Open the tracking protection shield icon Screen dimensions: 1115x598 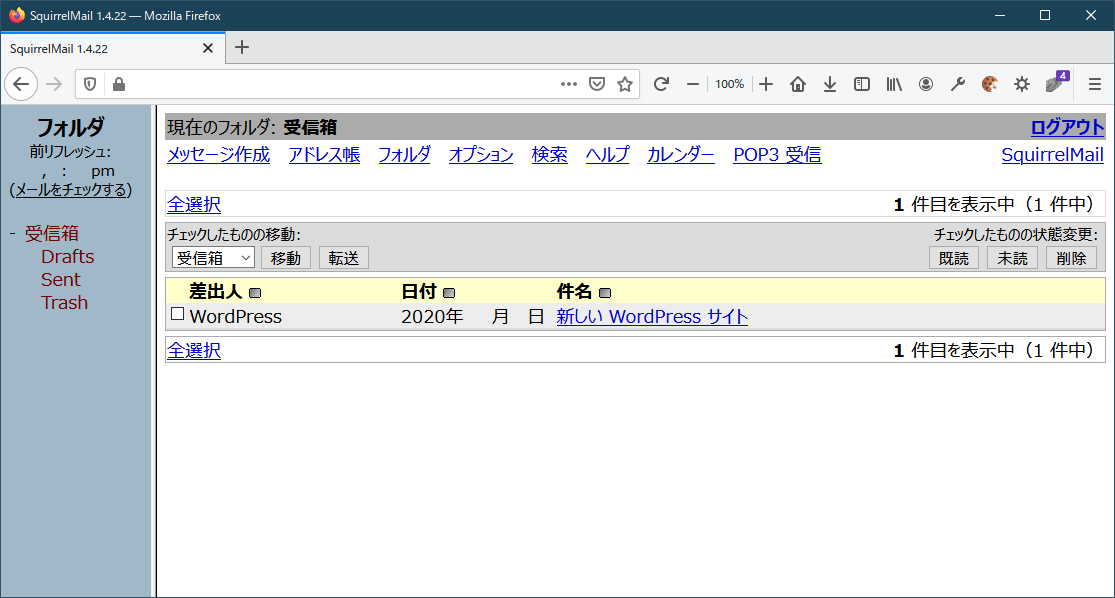point(90,85)
